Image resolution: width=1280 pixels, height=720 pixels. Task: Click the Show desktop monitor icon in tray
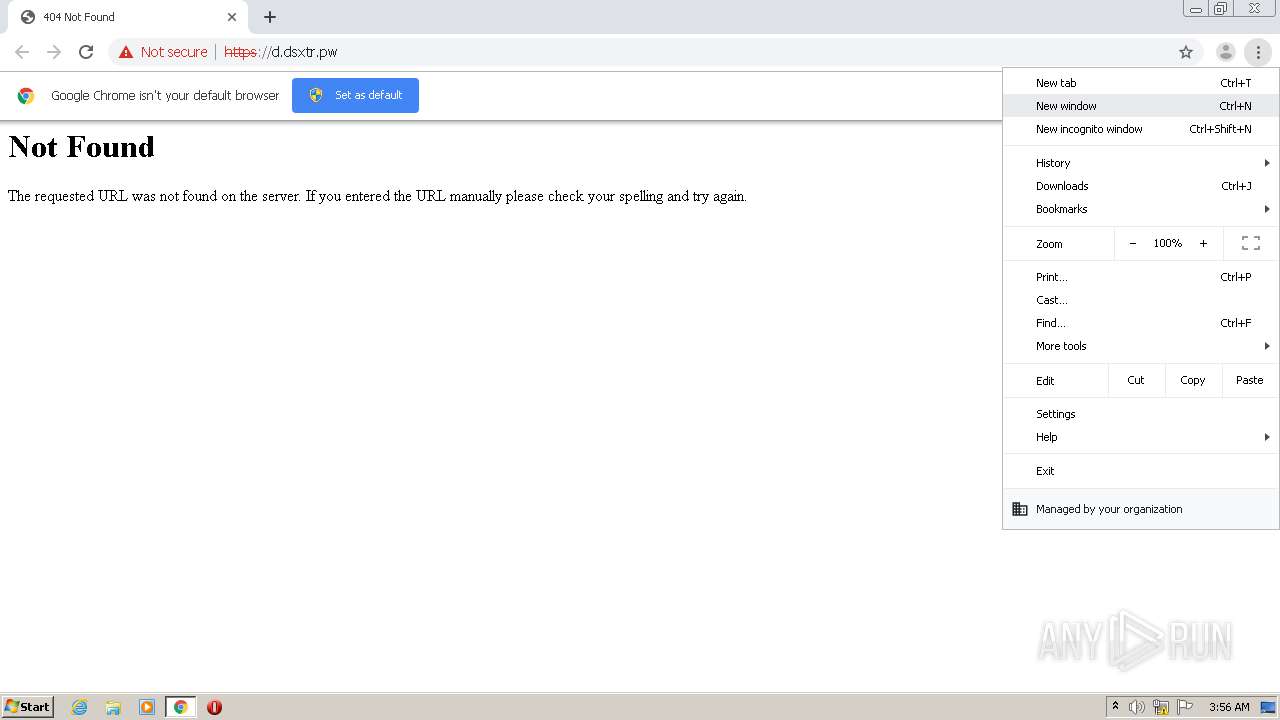point(1268,707)
